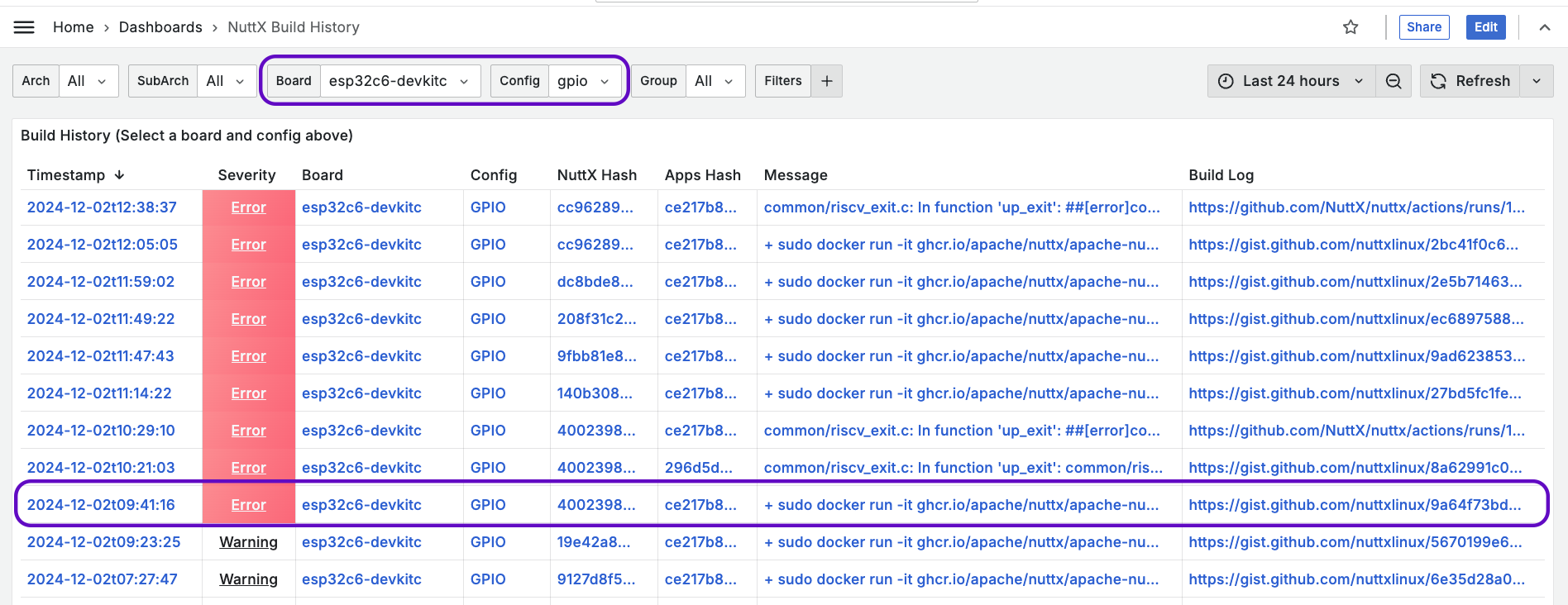Open timestamp 2024-12-02t12:05:05 link
The width and height of the screenshot is (1568, 605).
[103, 245]
